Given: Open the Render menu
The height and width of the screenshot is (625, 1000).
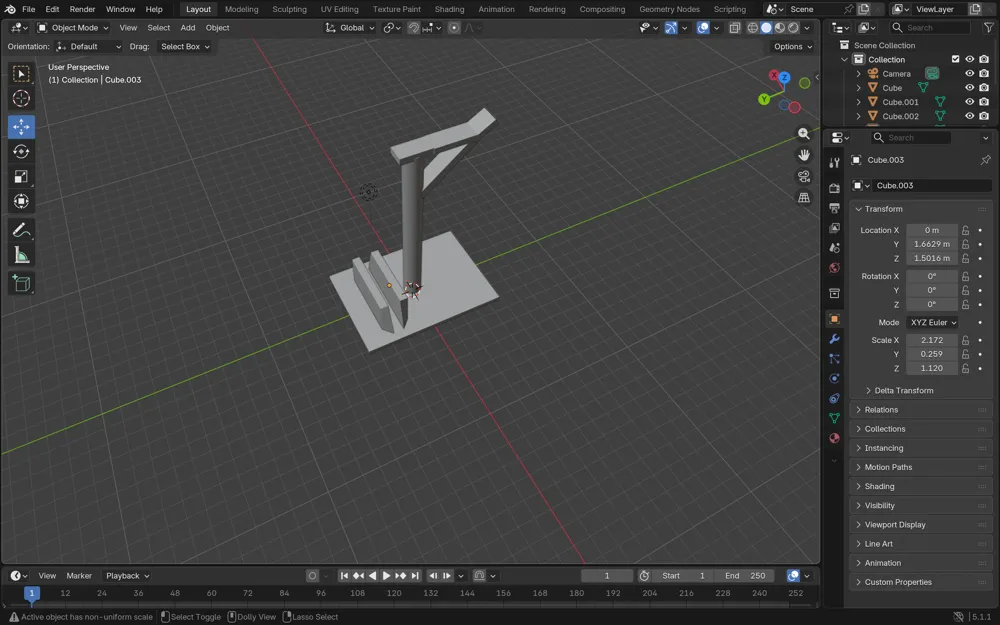Looking at the screenshot, I should (x=82, y=9).
